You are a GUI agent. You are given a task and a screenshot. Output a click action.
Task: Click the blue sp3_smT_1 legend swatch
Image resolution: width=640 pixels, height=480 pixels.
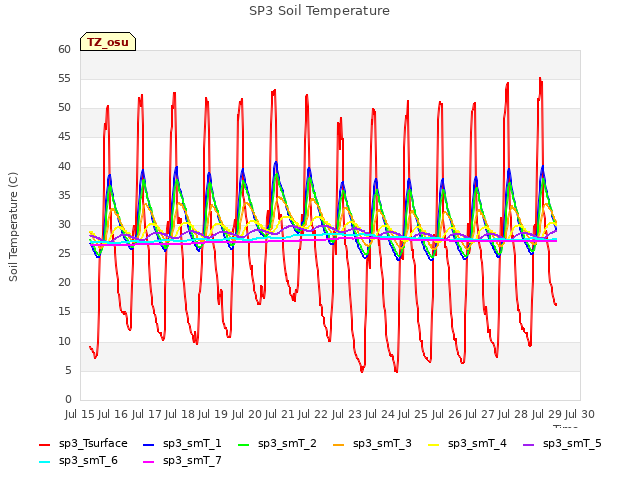[149, 444]
